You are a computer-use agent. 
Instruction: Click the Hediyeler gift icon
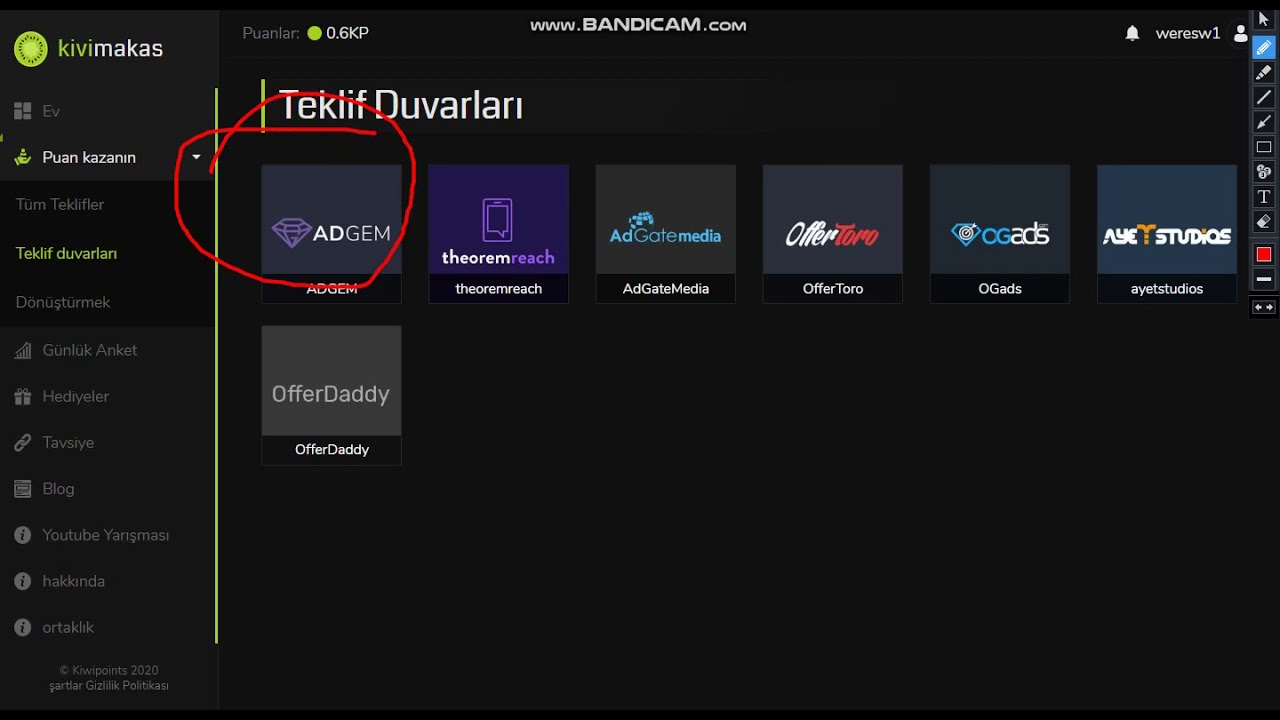click(22, 396)
